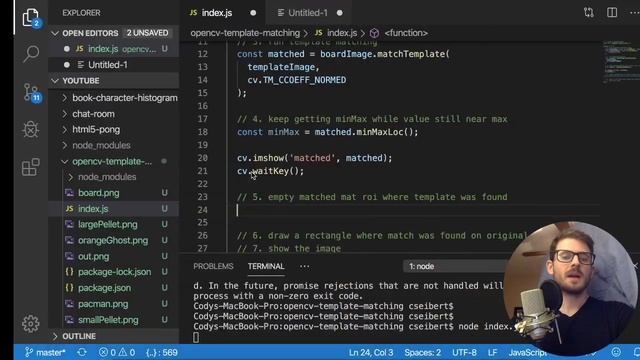This screenshot has width=640, height=360.
Task: Click the 'TM_CCOEFF_NORMED' text on line 14
Action: [x=304, y=80]
